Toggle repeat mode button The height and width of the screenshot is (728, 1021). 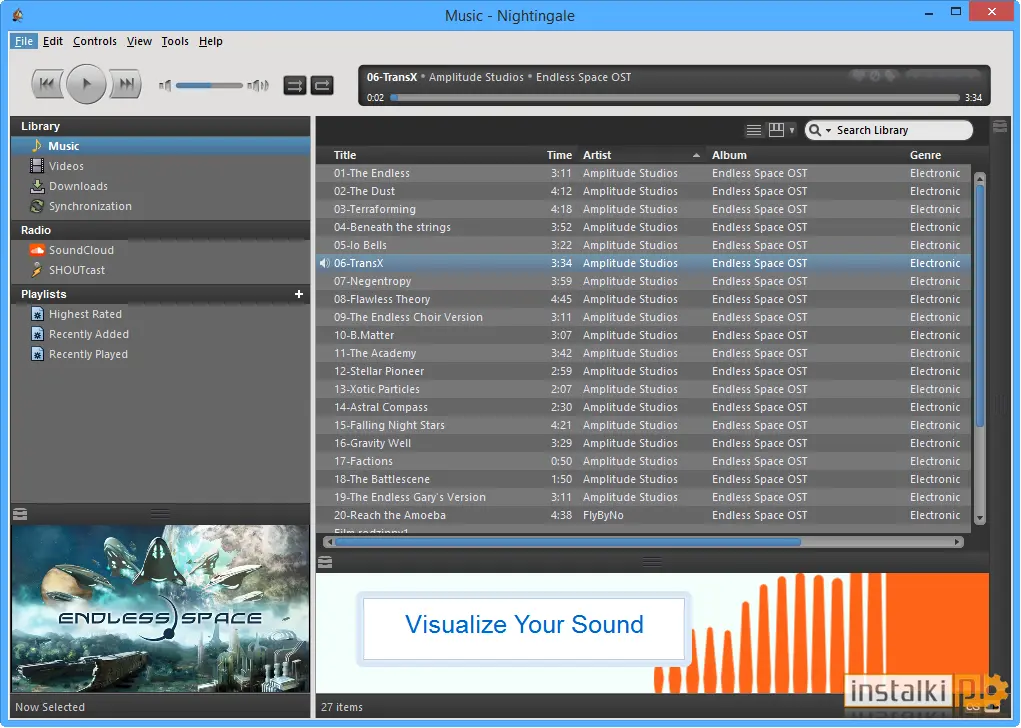pos(322,85)
